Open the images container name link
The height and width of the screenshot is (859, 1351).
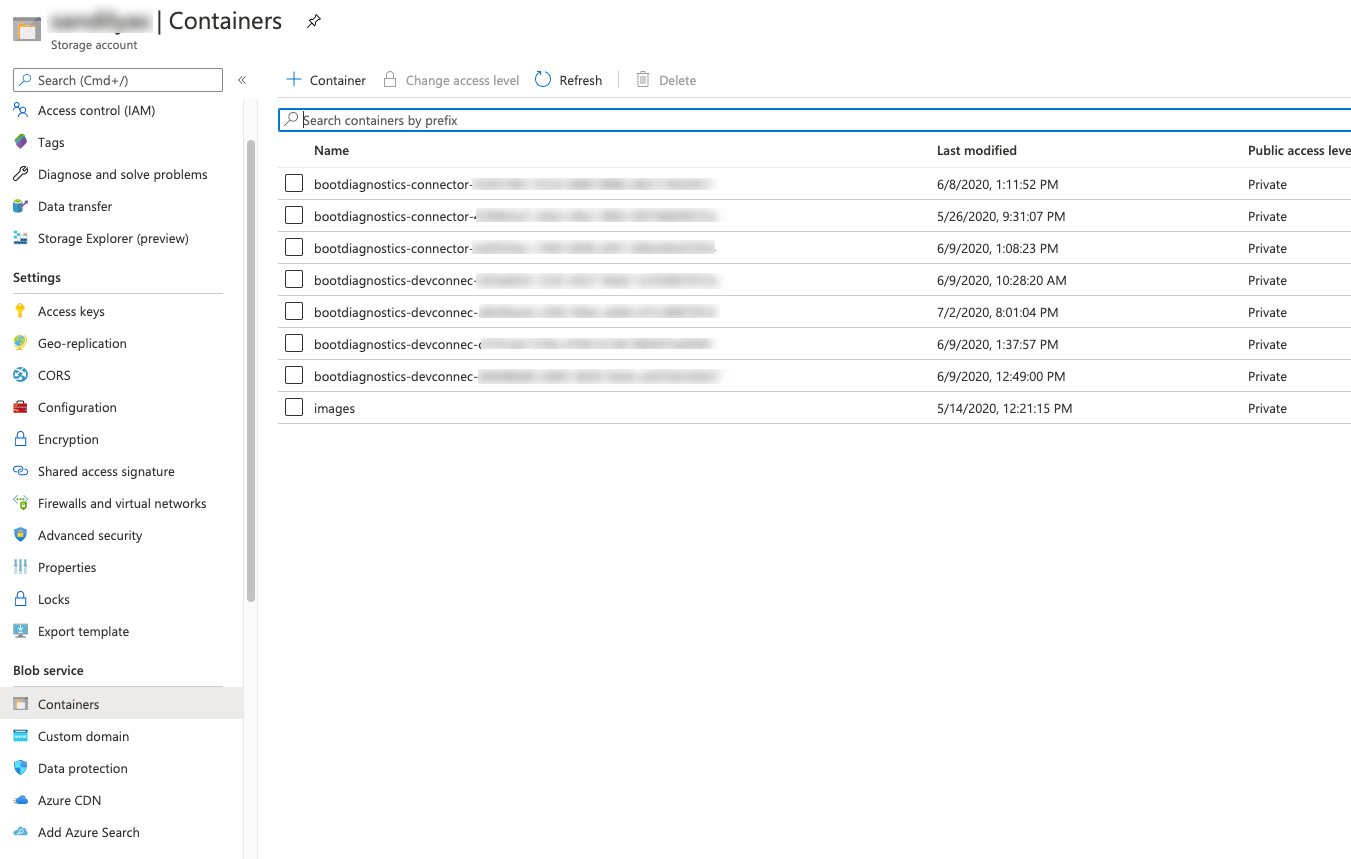334,408
